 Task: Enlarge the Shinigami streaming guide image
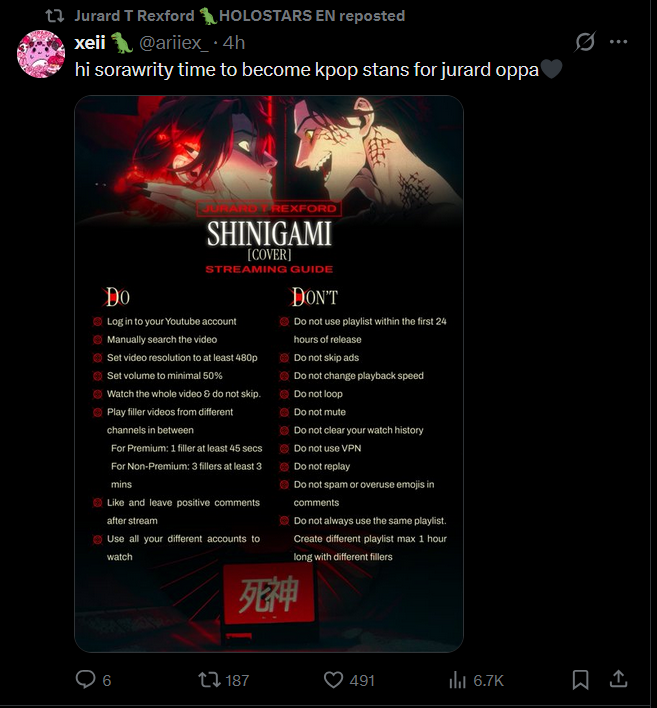point(269,373)
